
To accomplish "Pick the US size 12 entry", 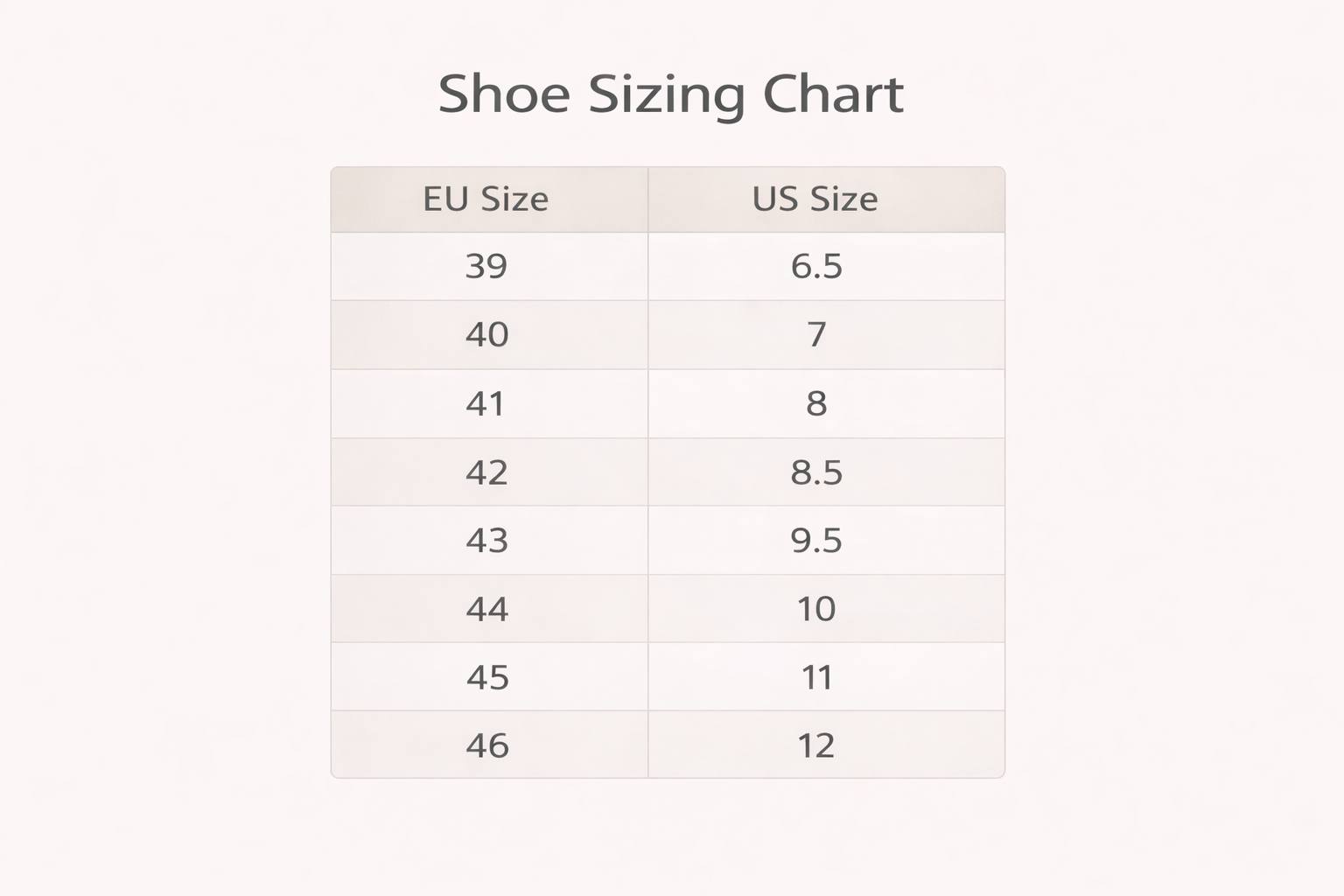I will click(816, 745).
